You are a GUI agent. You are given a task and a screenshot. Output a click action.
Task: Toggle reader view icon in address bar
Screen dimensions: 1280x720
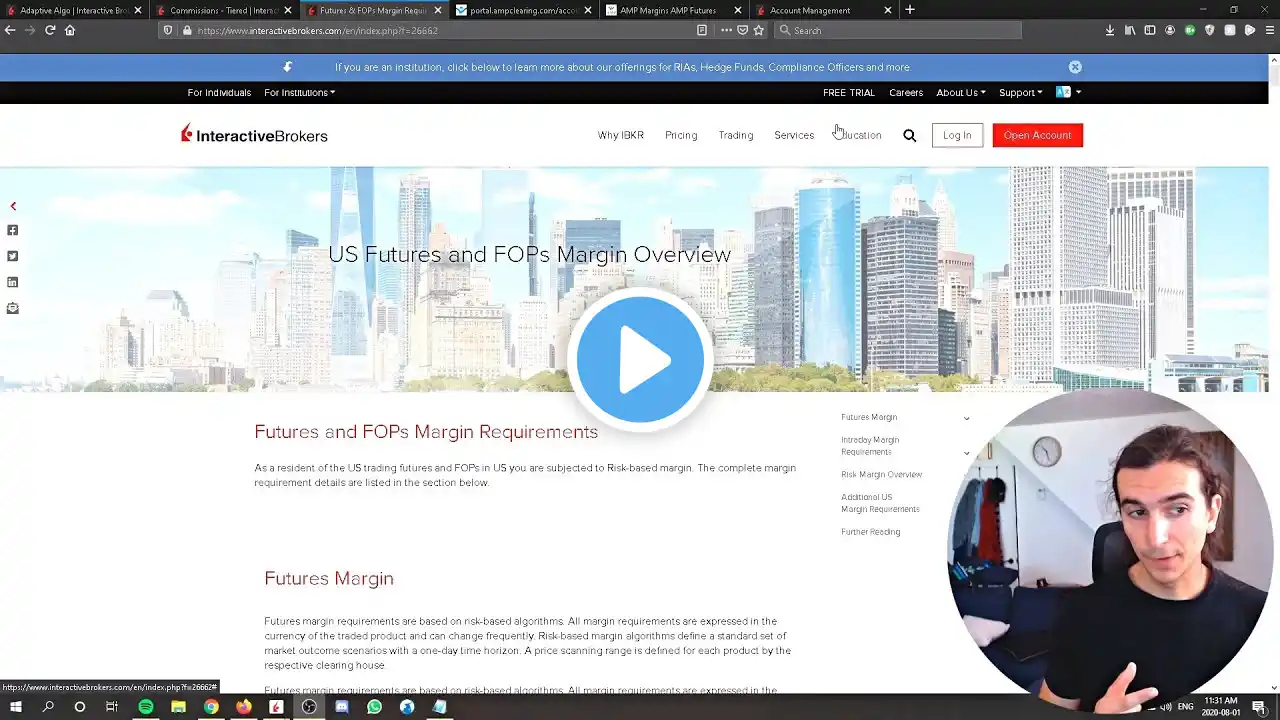[x=702, y=30]
